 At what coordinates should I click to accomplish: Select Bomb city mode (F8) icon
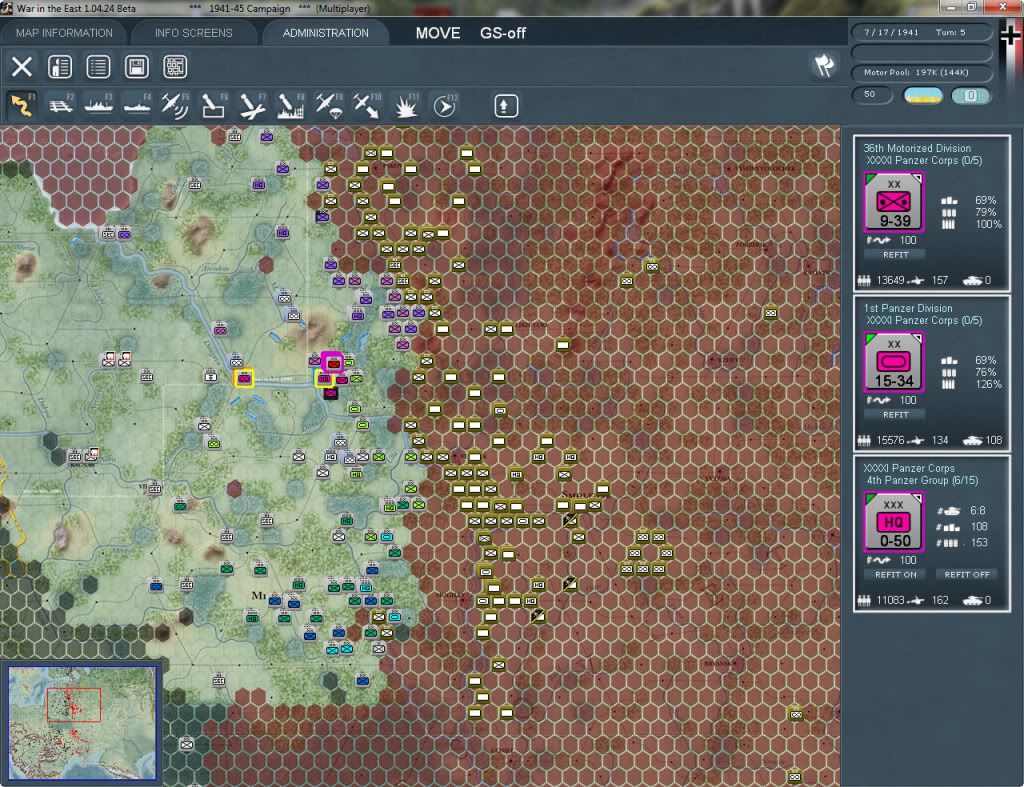point(290,106)
